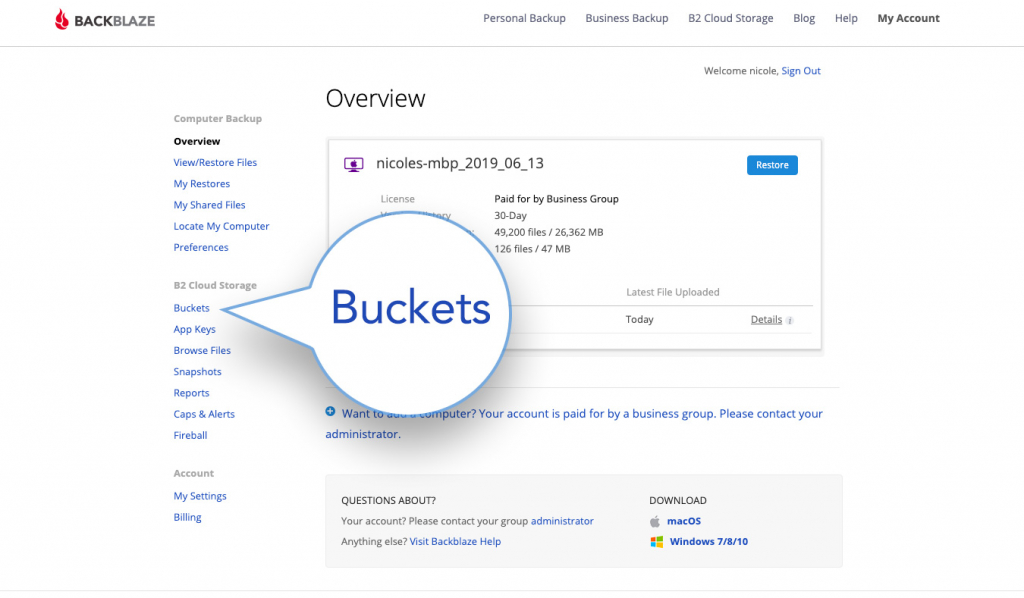This screenshot has width=1024, height=598.
Task: Open Locate My Computer
Action: tap(221, 227)
